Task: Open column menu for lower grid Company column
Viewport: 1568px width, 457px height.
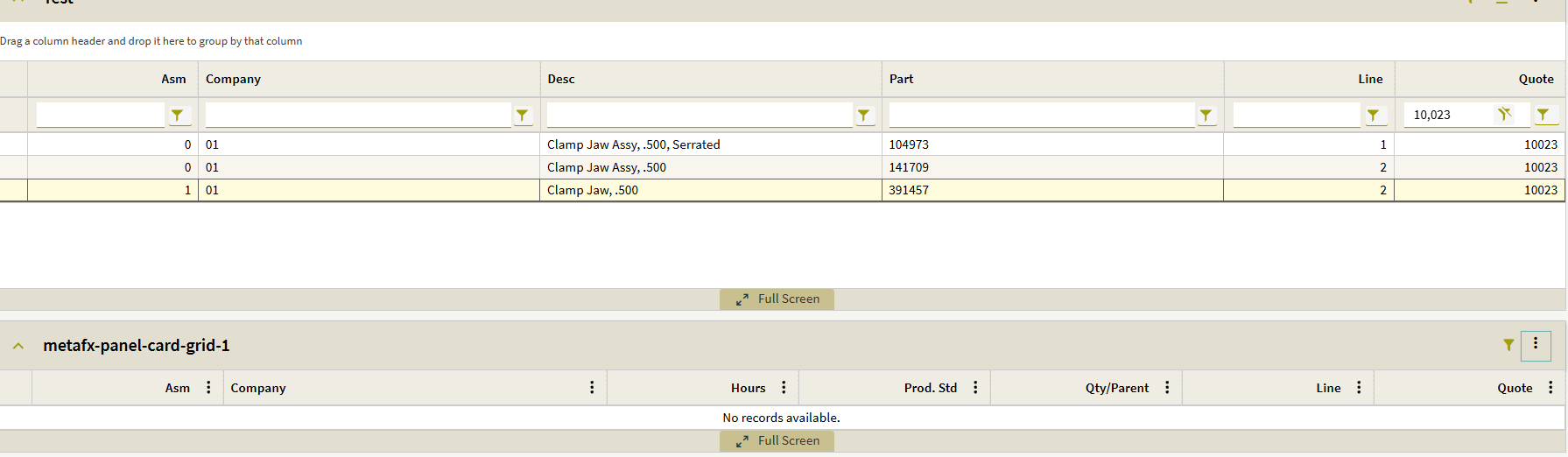Action: click(592, 388)
